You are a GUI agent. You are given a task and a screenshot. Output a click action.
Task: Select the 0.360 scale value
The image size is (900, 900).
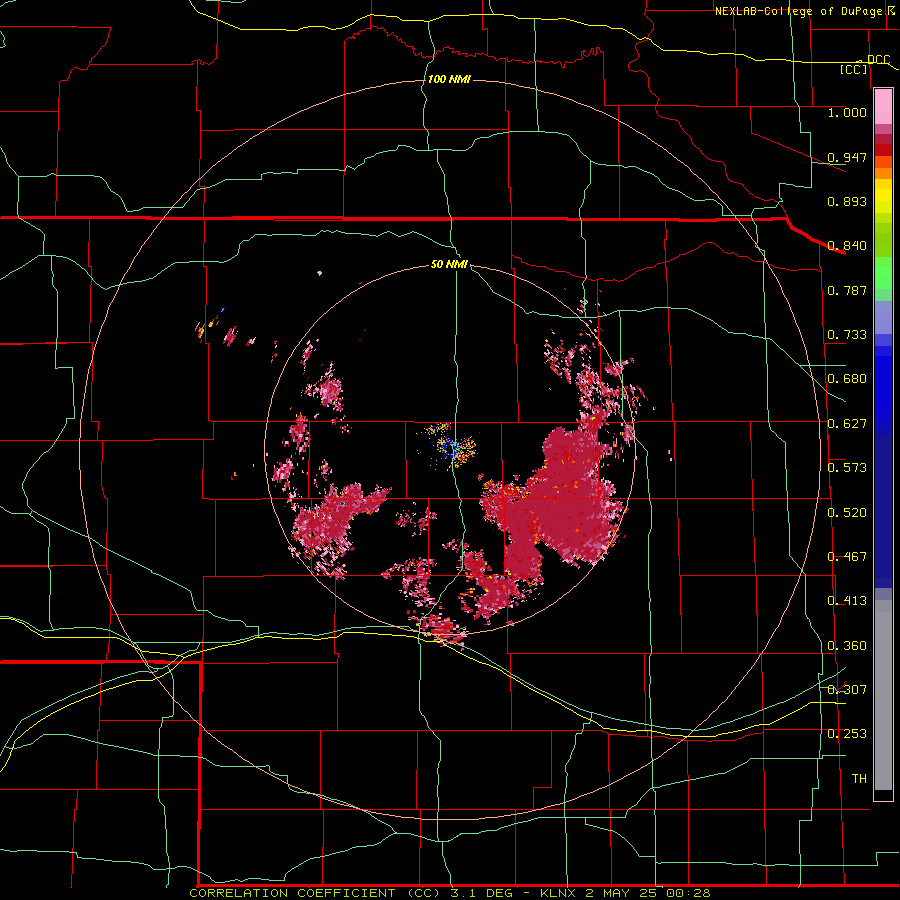coord(847,646)
